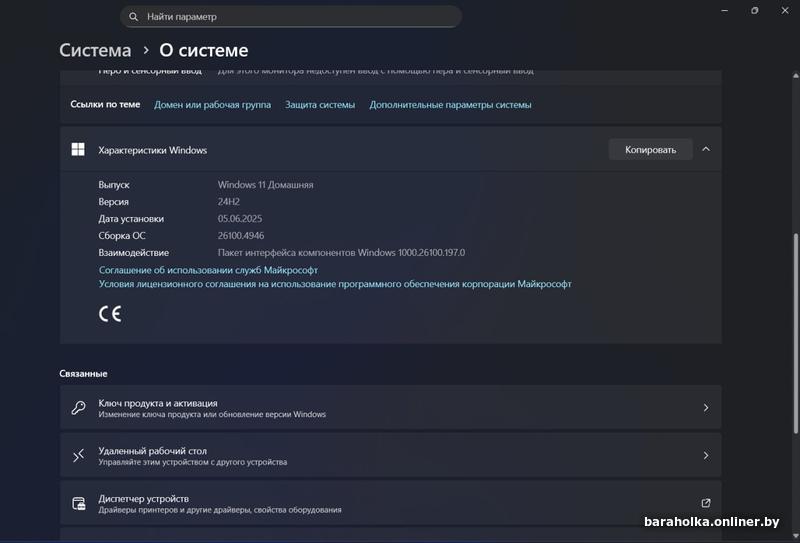This screenshot has width=800, height=543.
Task: Open Дополнительные параметры системы link
Action: [450, 105]
